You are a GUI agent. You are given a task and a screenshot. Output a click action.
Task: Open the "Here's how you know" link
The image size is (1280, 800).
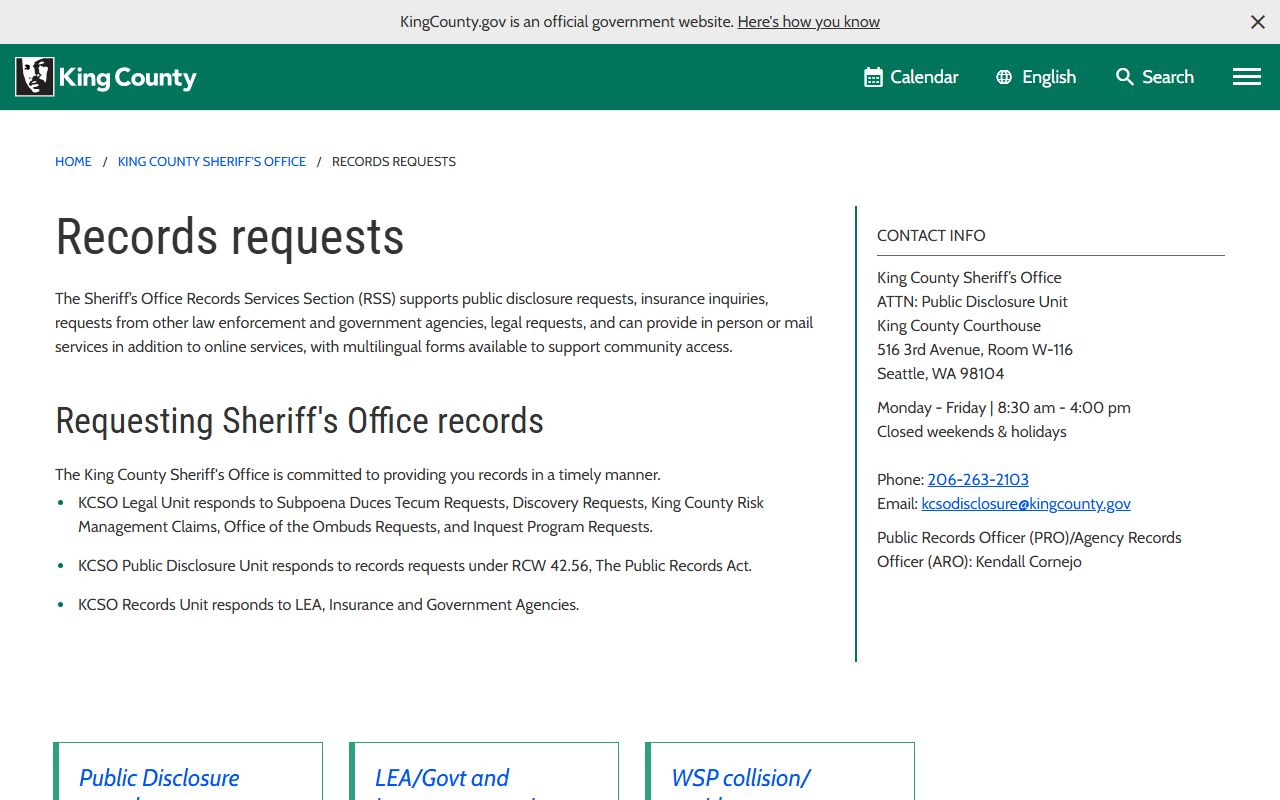tap(809, 21)
